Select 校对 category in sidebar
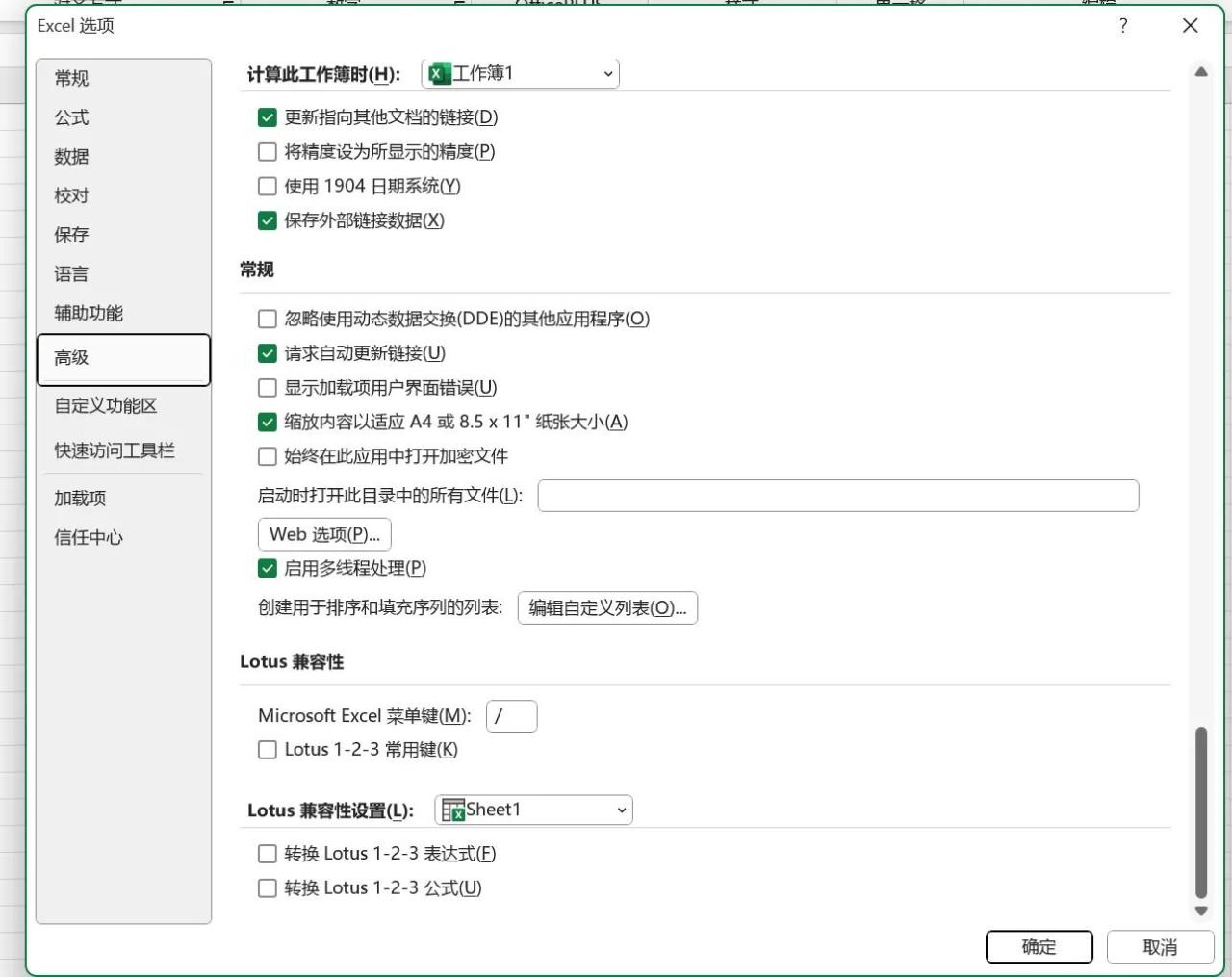The image size is (1232, 977). pyautogui.click(x=123, y=195)
